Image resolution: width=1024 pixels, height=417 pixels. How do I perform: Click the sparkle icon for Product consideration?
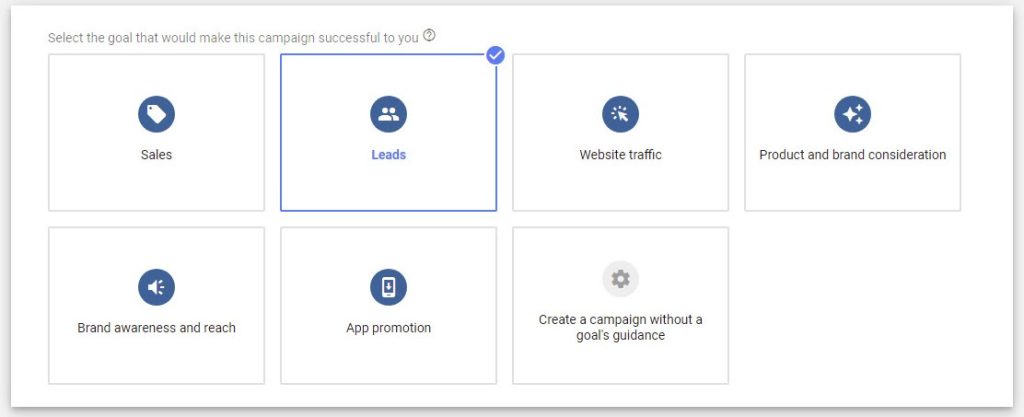tap(852, 114)
